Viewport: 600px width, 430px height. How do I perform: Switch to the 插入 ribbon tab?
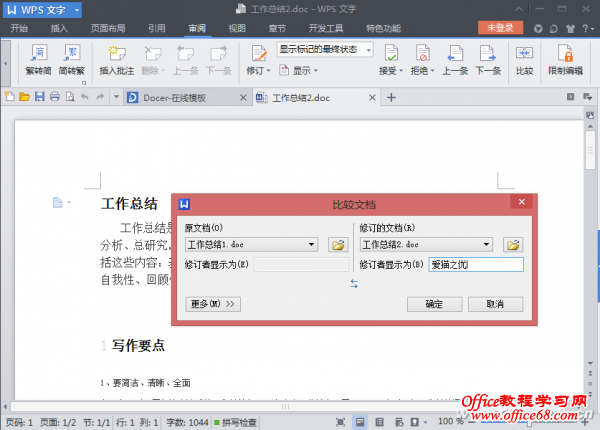coord(59,28)
